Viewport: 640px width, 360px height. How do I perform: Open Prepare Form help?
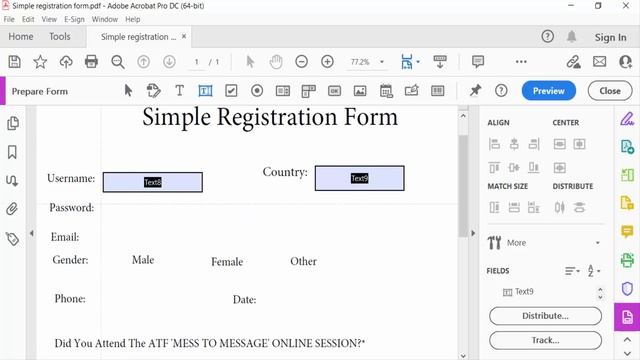pyautogui.click(x=501, y=91)
